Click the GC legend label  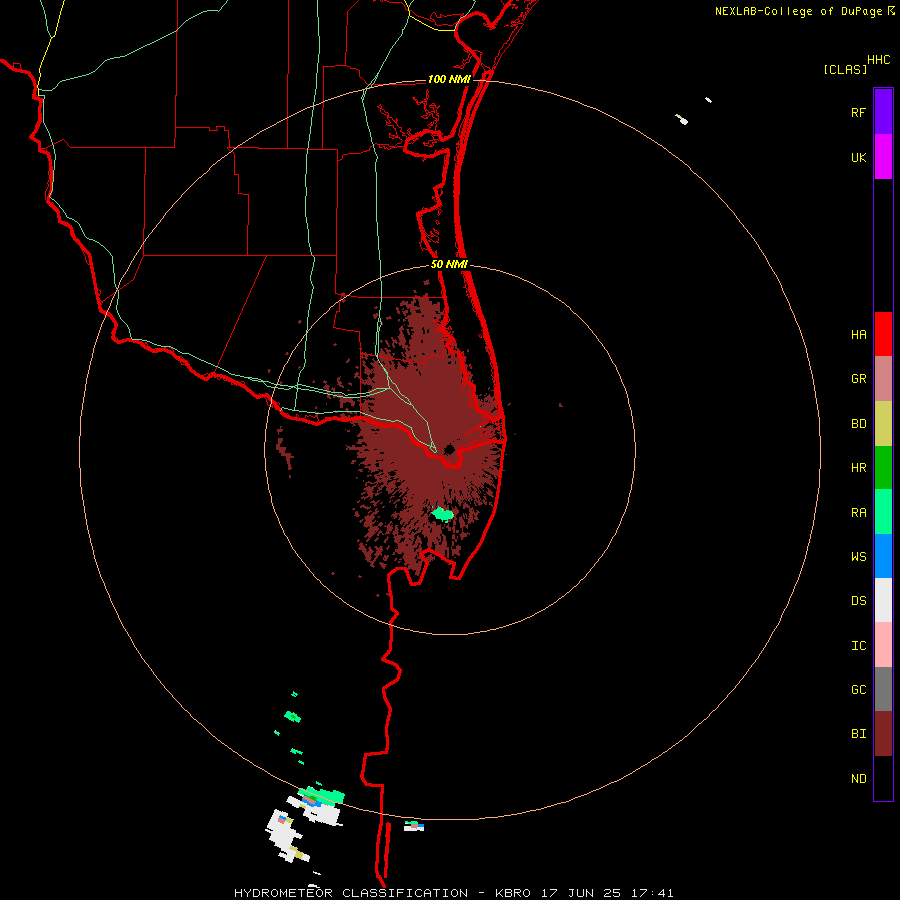pyautogui.click(x=858, y=690)
